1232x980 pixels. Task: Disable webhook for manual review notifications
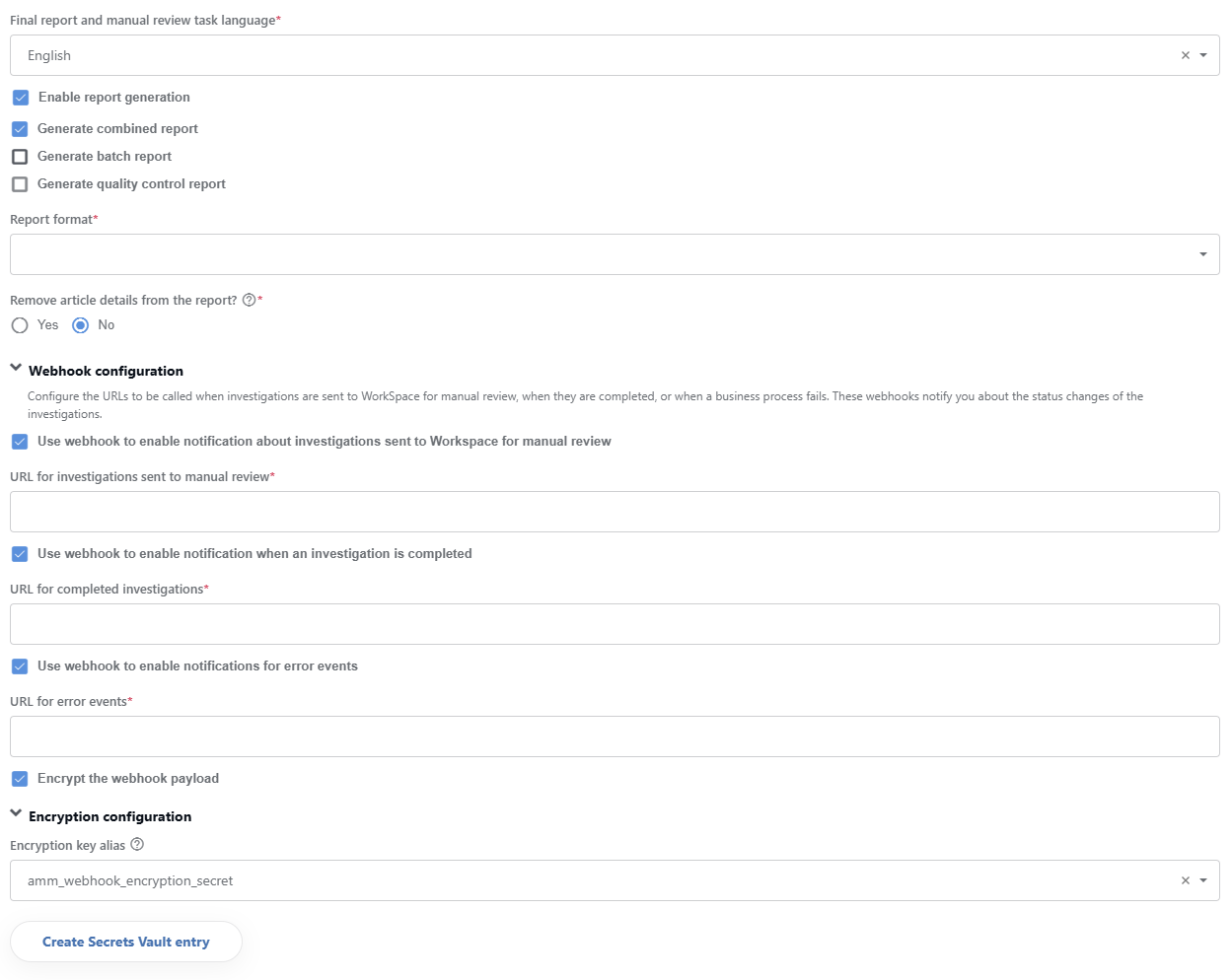20,442
